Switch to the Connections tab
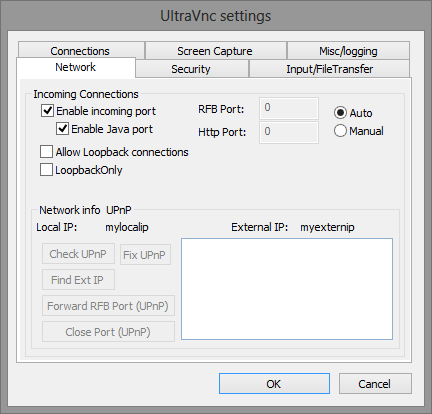 coord(81,50)
